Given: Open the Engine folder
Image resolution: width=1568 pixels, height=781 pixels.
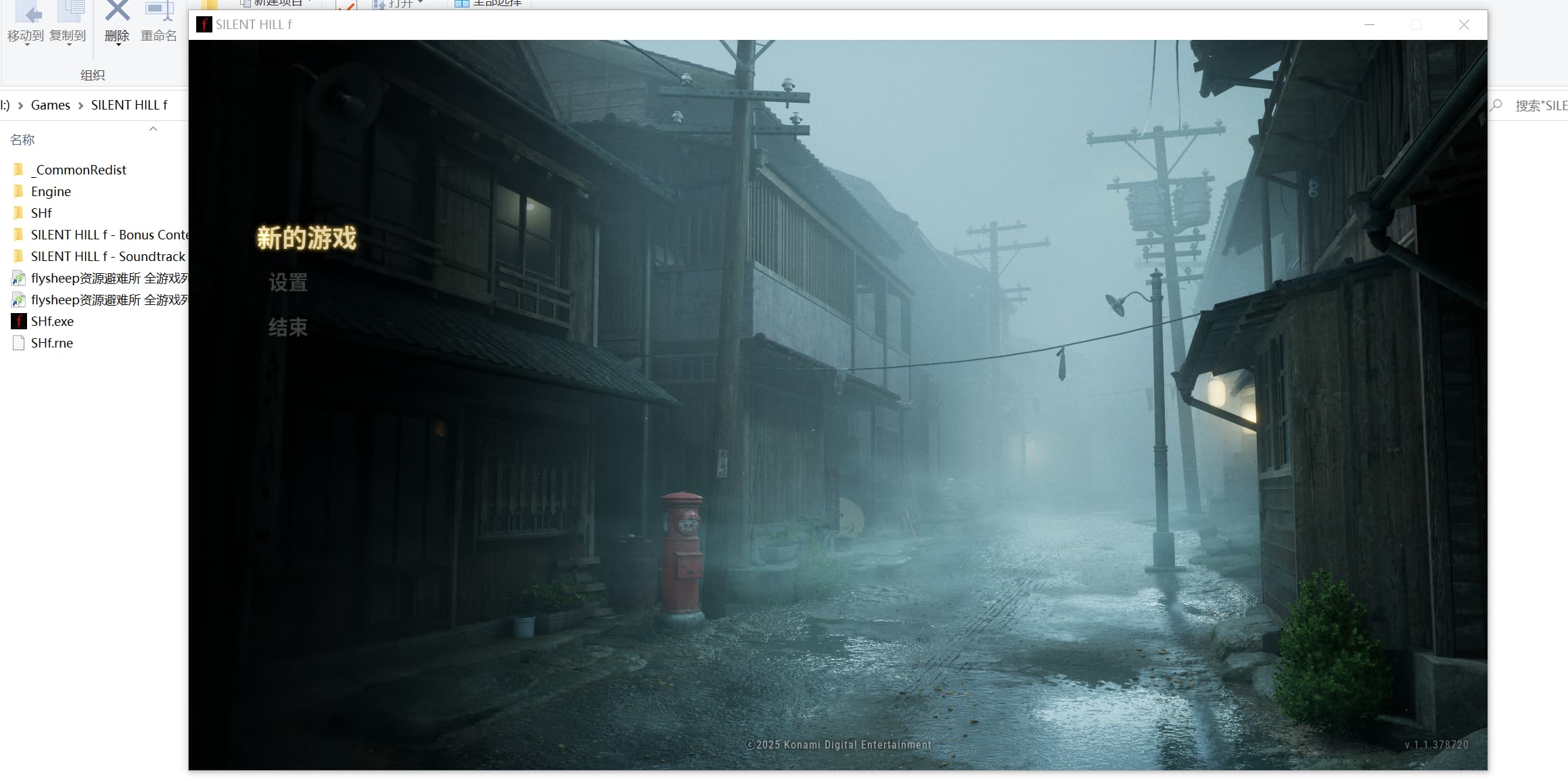Looking at the screenshot, I should [x=51, y=191].
